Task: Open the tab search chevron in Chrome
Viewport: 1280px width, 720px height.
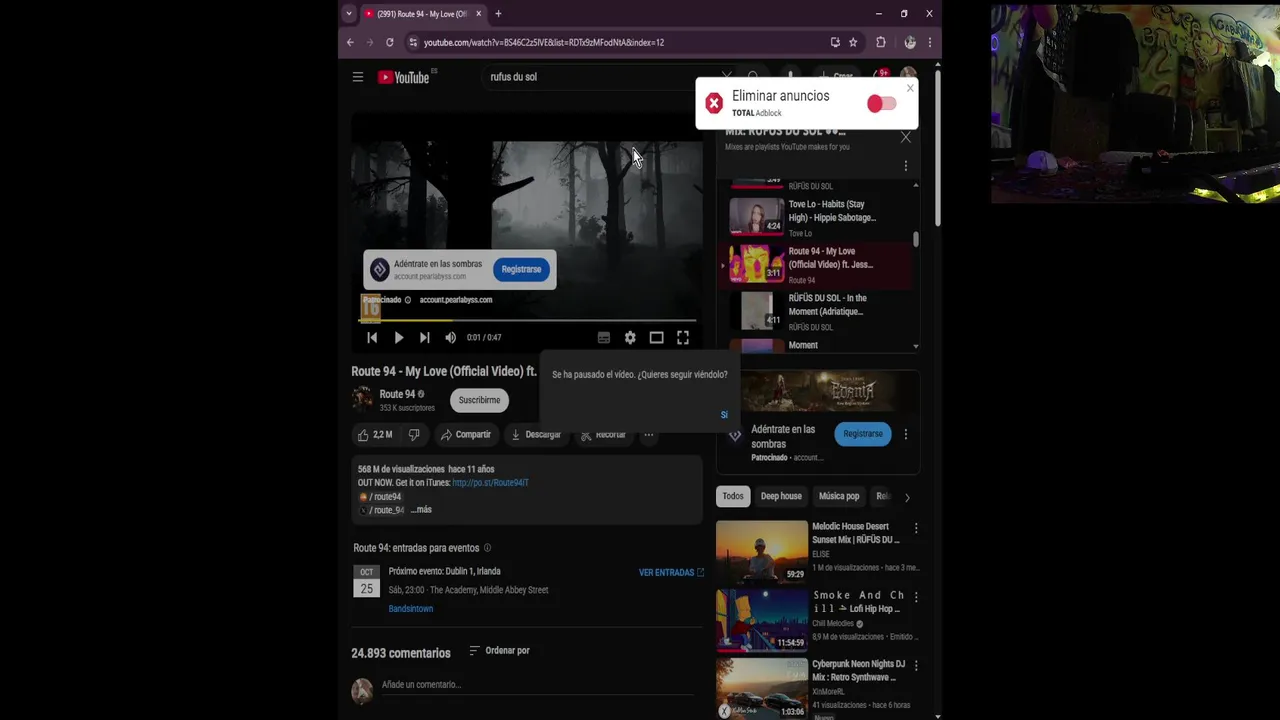Action: [348, 14]
